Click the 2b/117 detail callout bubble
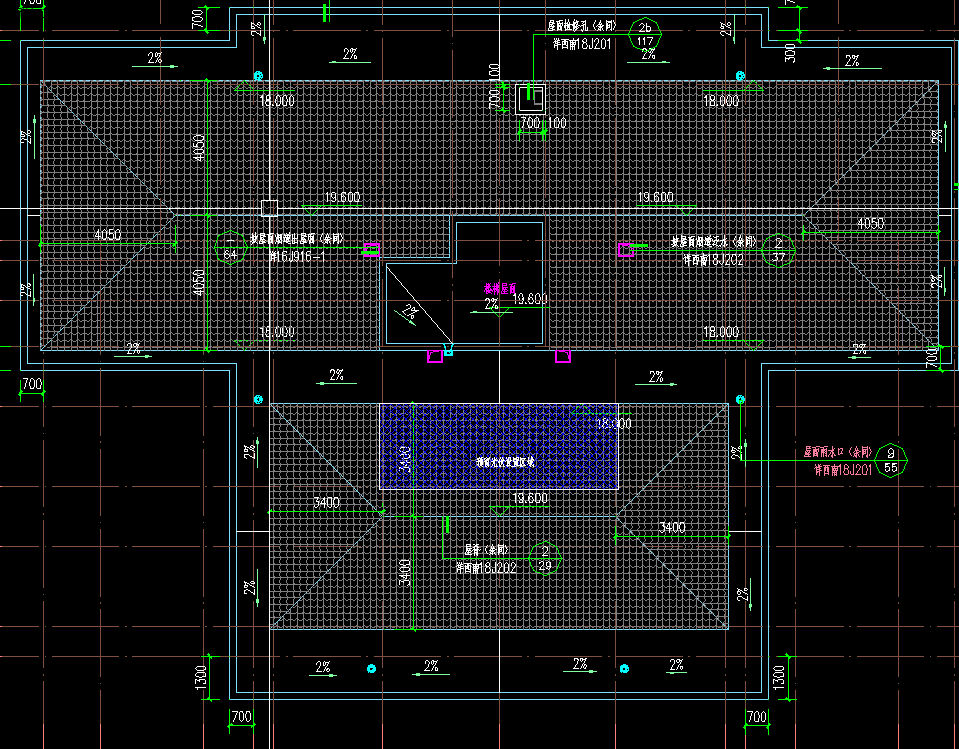The width and height of the screenshot is (959, 749). [645, 35]
